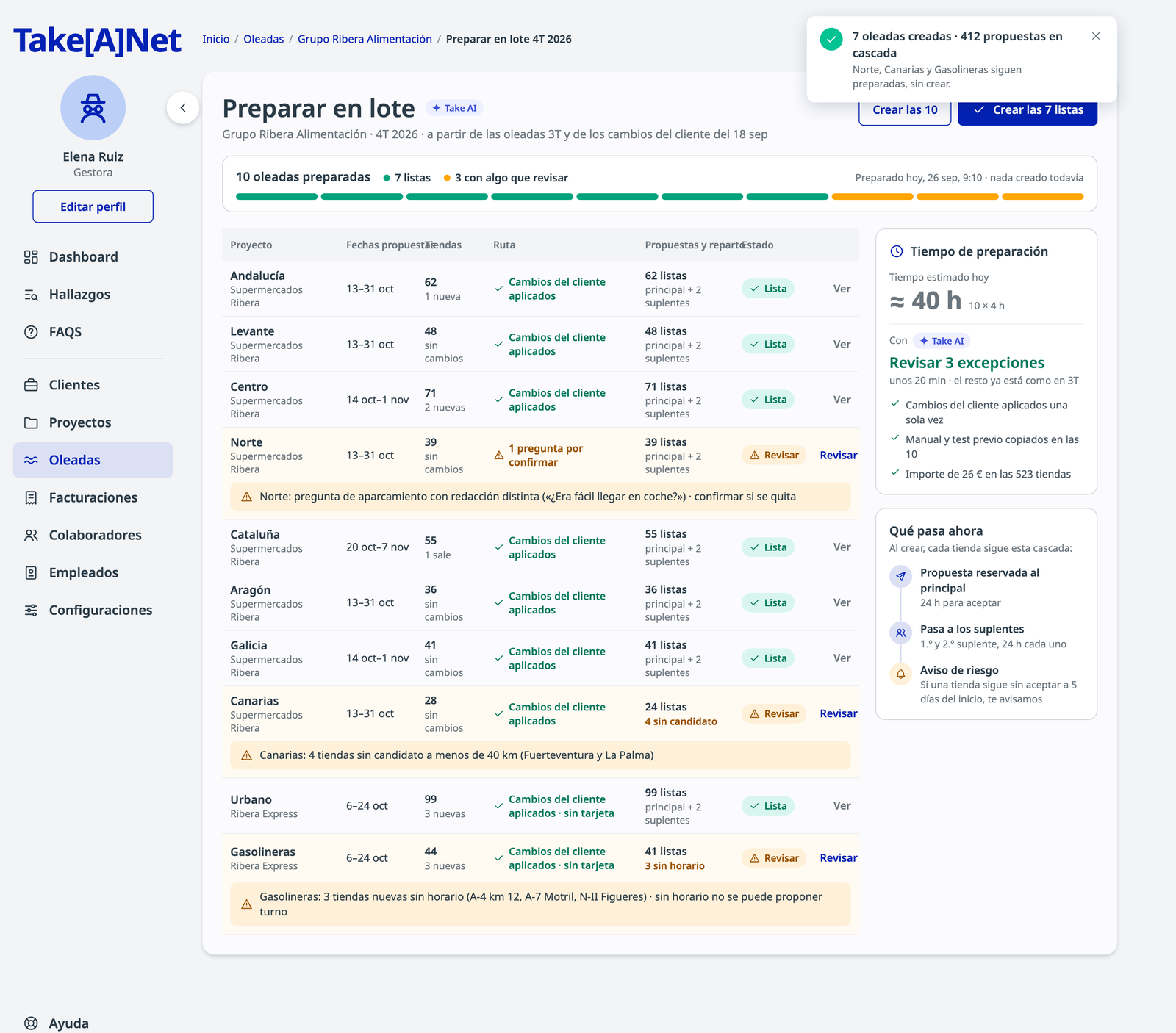
Task: Dismiss the oleadas creadas notification
Action: [x=1096, y=36]
